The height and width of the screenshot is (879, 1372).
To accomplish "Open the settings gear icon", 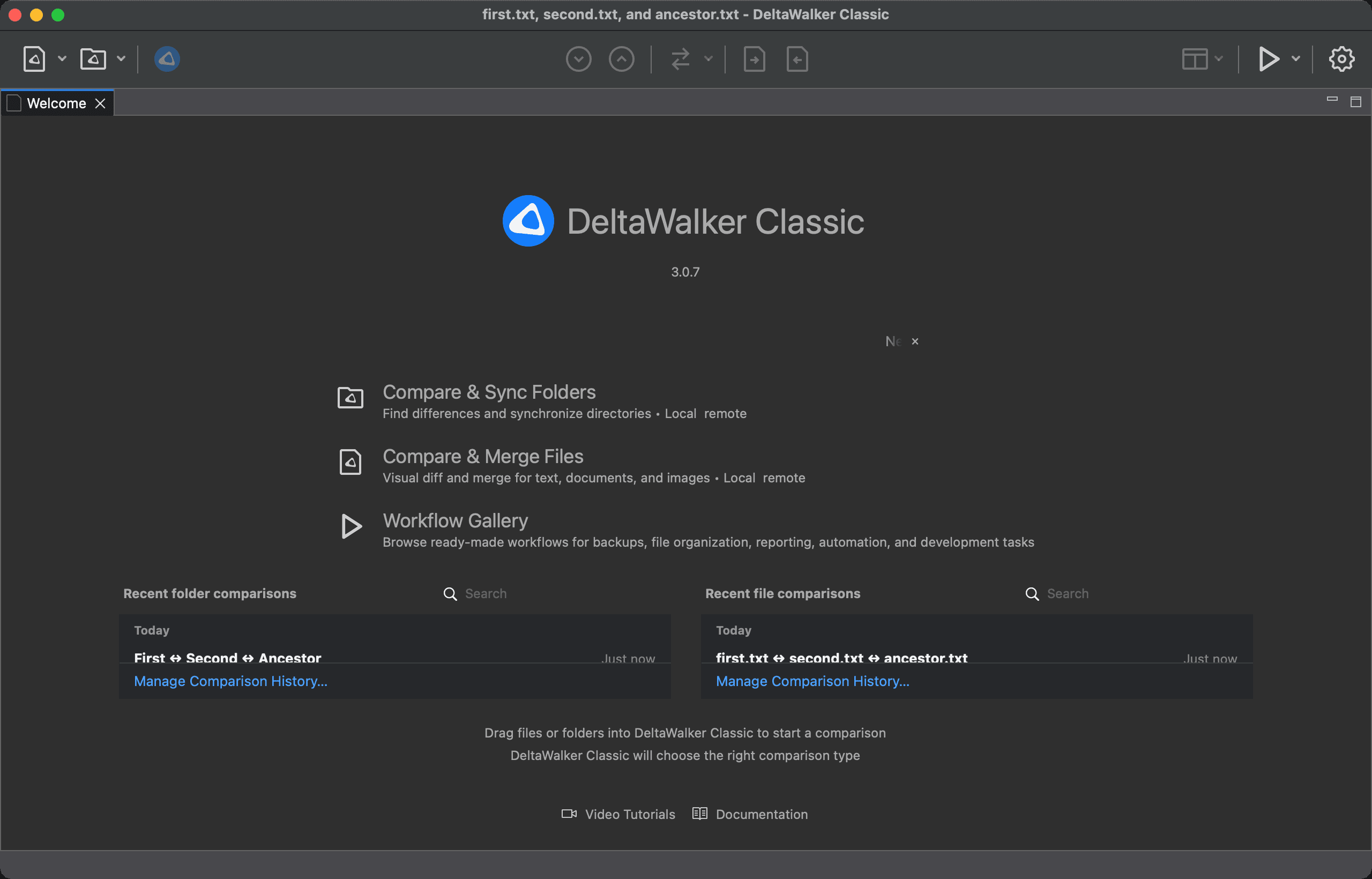I will pyautogui.click(x=1341, y=59).
